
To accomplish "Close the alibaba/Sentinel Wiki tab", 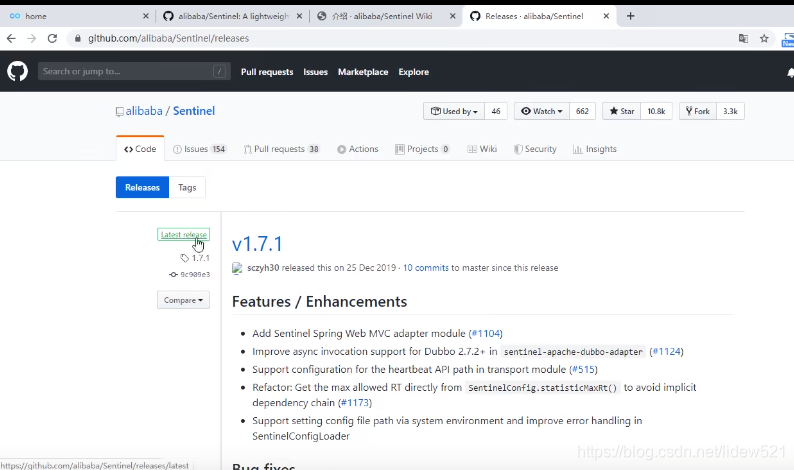I will [x=453, y=16].
